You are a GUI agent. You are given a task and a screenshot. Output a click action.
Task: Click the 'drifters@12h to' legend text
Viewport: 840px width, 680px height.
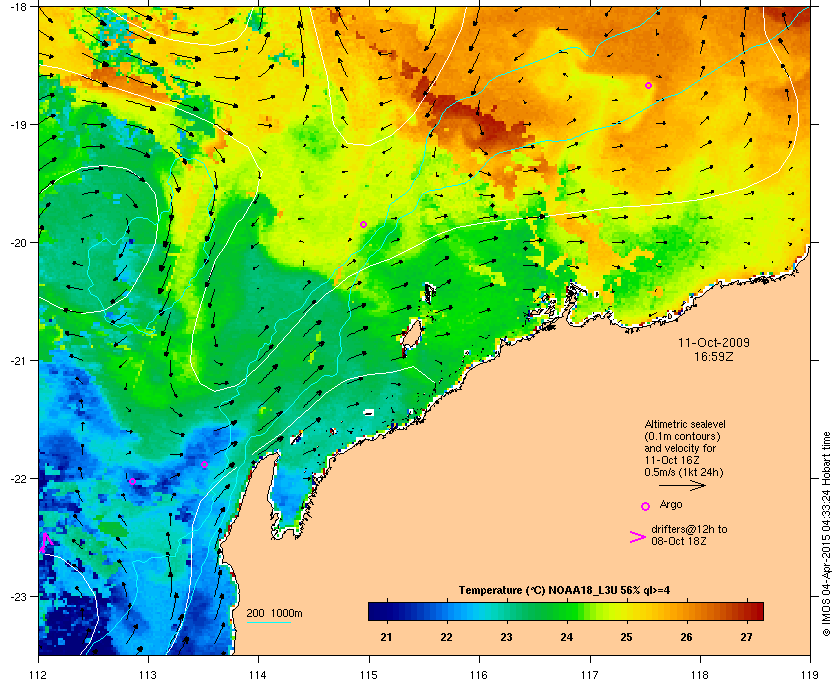pos(689,529)
